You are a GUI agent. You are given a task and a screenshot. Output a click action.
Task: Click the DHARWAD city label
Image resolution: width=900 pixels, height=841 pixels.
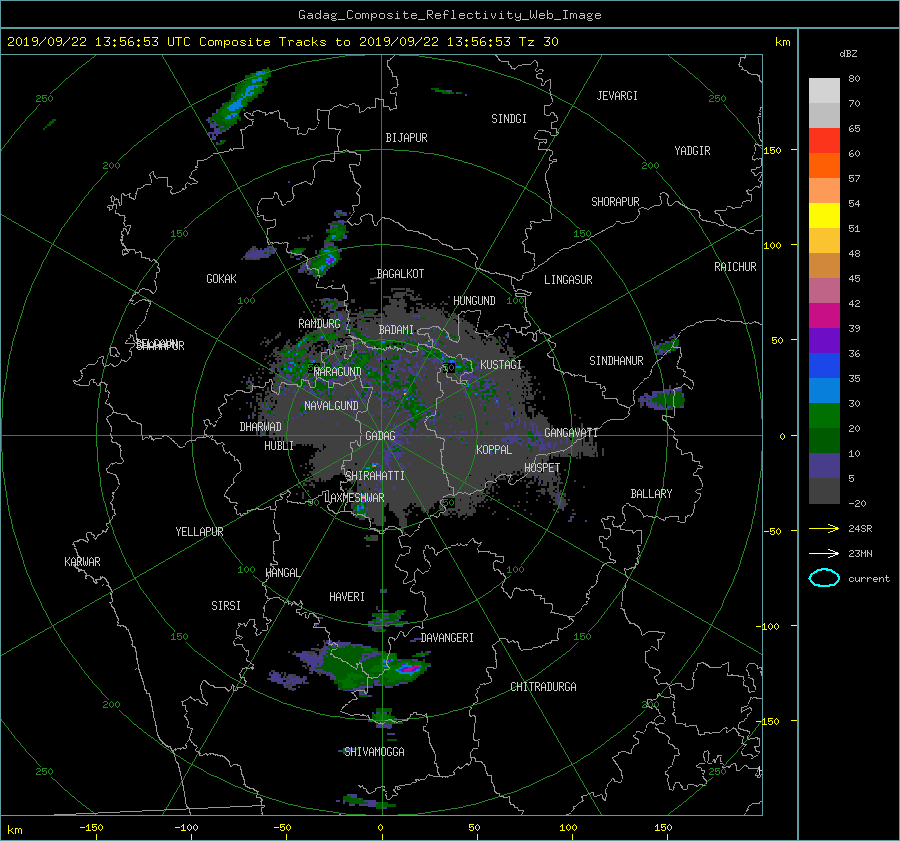[x=261, y=427]
